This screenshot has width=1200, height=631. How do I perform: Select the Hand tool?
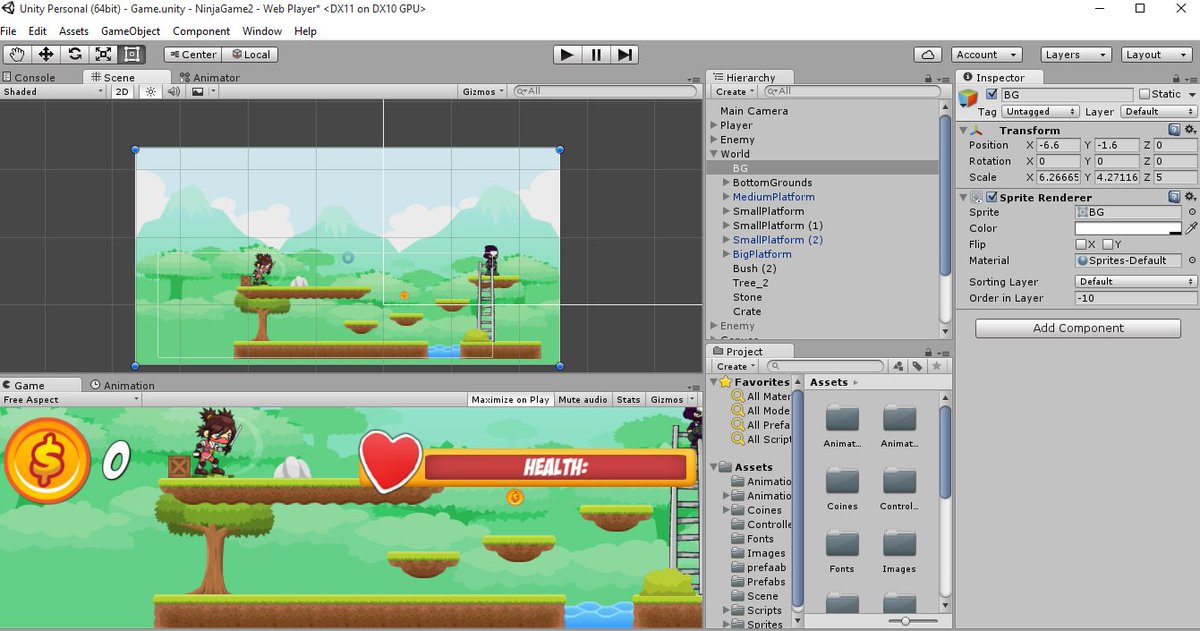17,55
